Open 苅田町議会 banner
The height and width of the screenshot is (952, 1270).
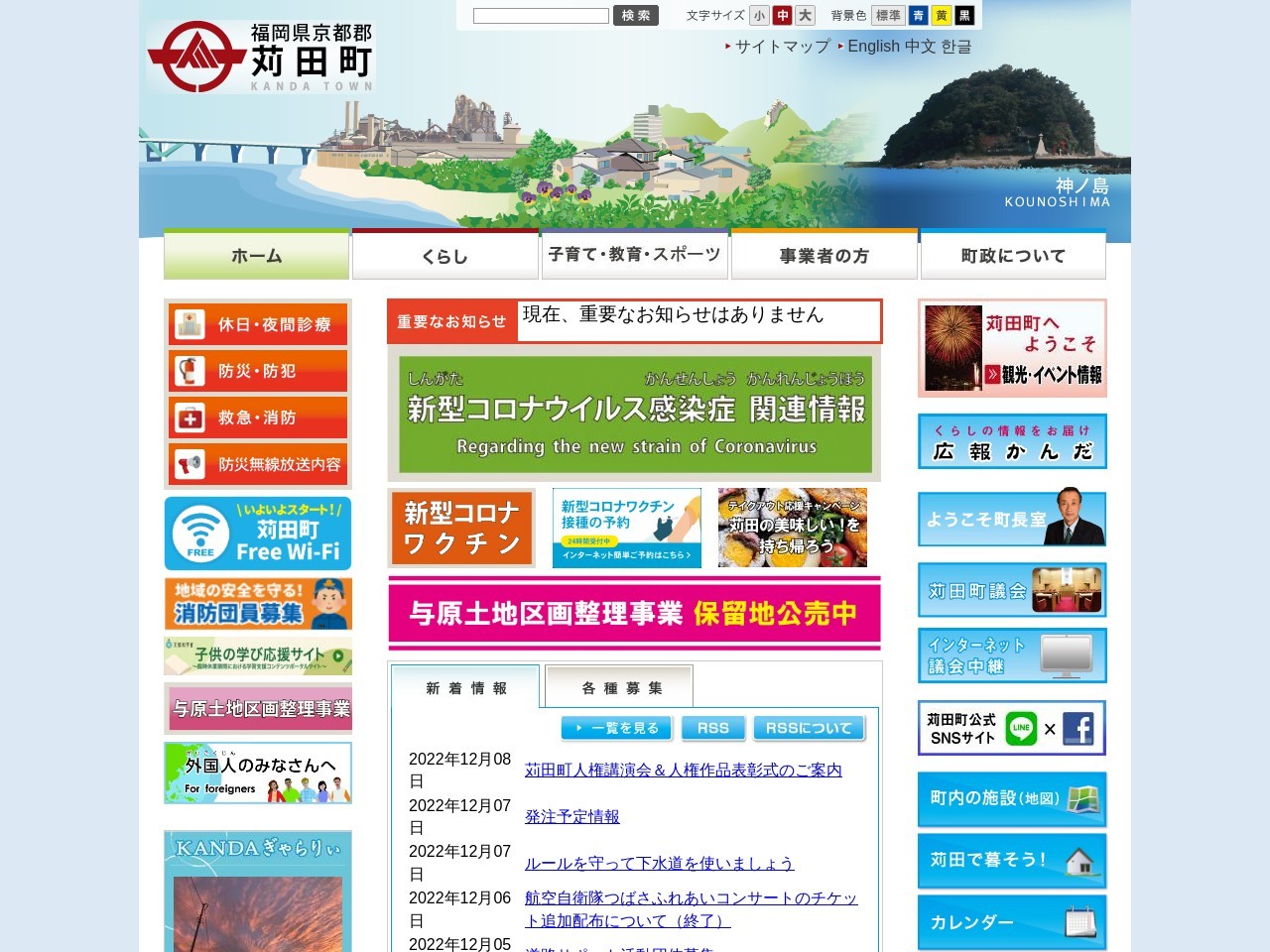[x=1012, y=590]
